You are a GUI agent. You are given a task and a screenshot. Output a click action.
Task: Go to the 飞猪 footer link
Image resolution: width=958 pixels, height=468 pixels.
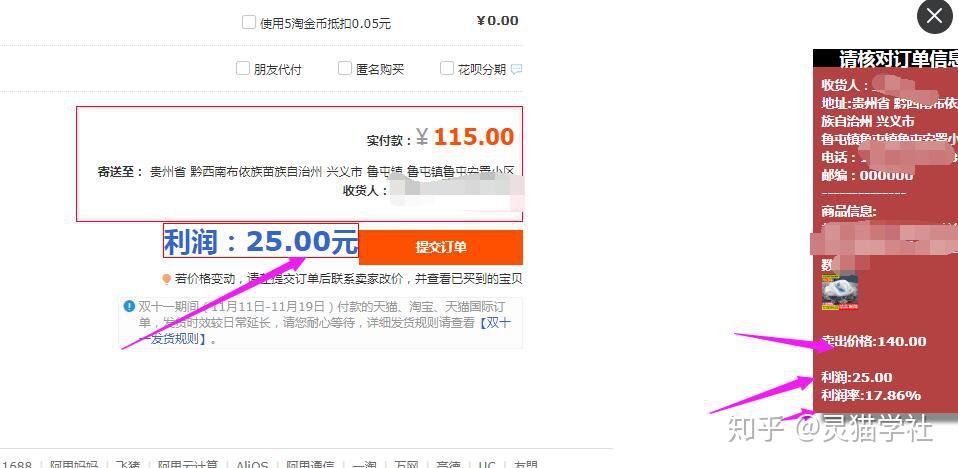[x=128, y=465]
